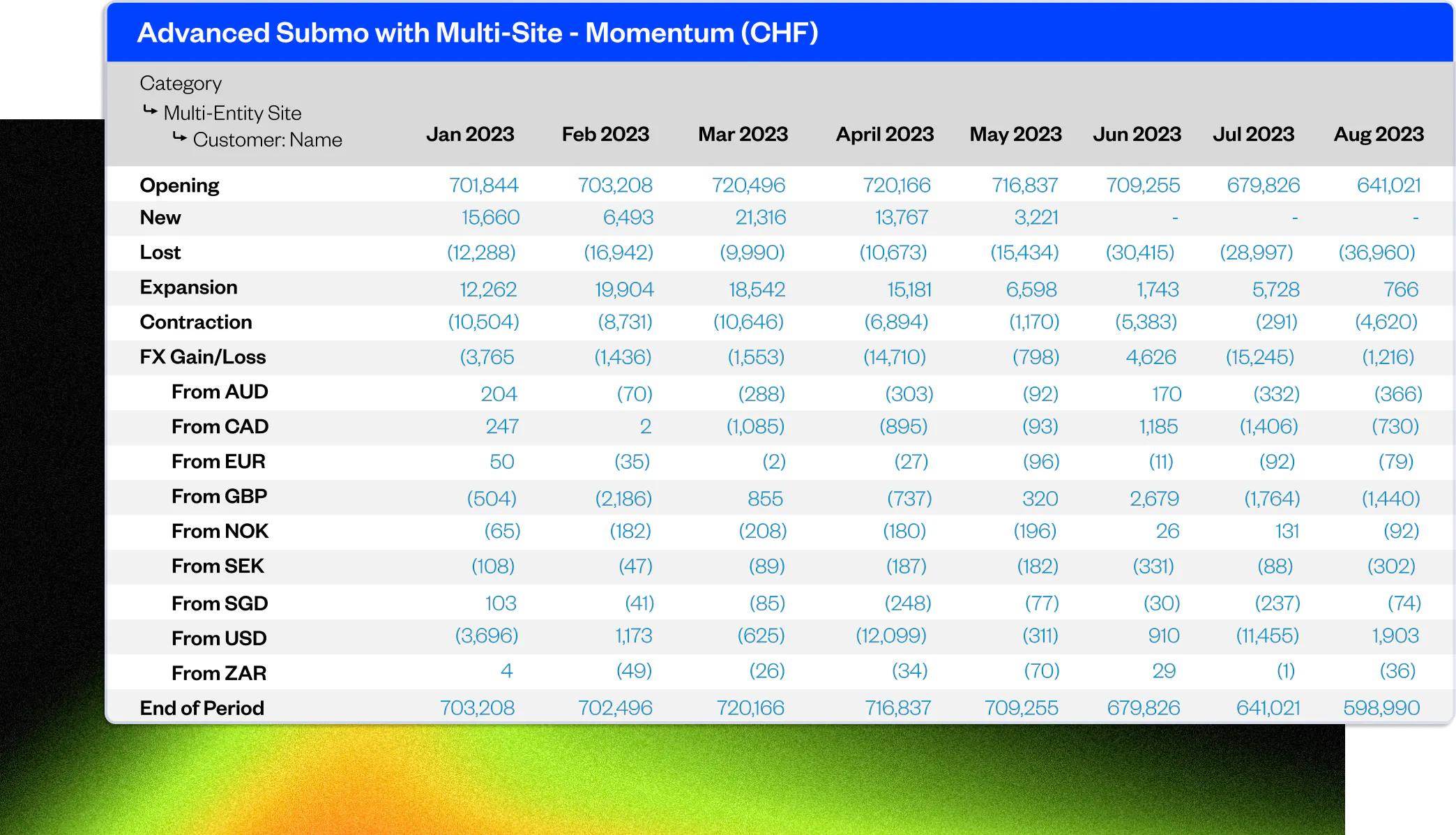This screenshot has height=835, width=1456.
Task: Click the Customer: Name hierarchy arrow icon
Action: 180,137
